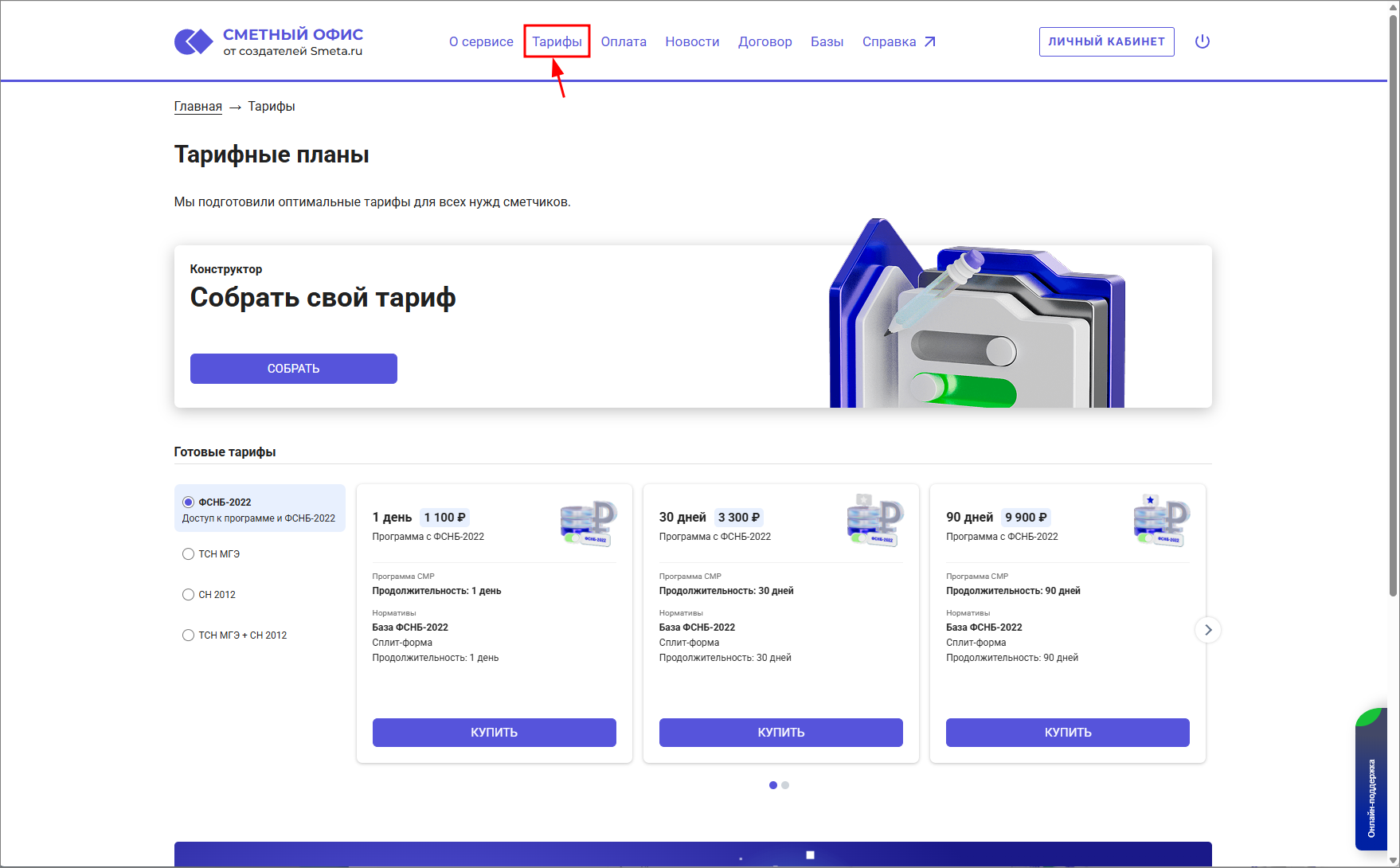Open the Оплата menu item
This screenshot has height=868, width=1400.
pos(623,41)
